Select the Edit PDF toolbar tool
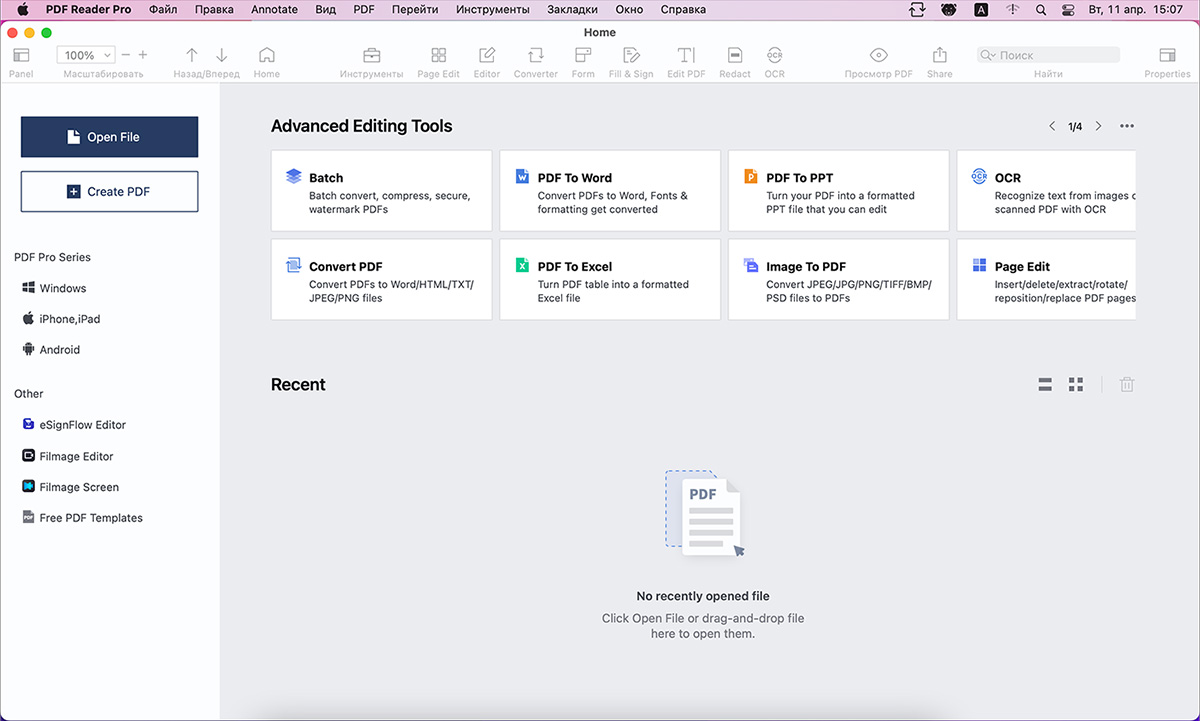 click(x=686, y=55)
